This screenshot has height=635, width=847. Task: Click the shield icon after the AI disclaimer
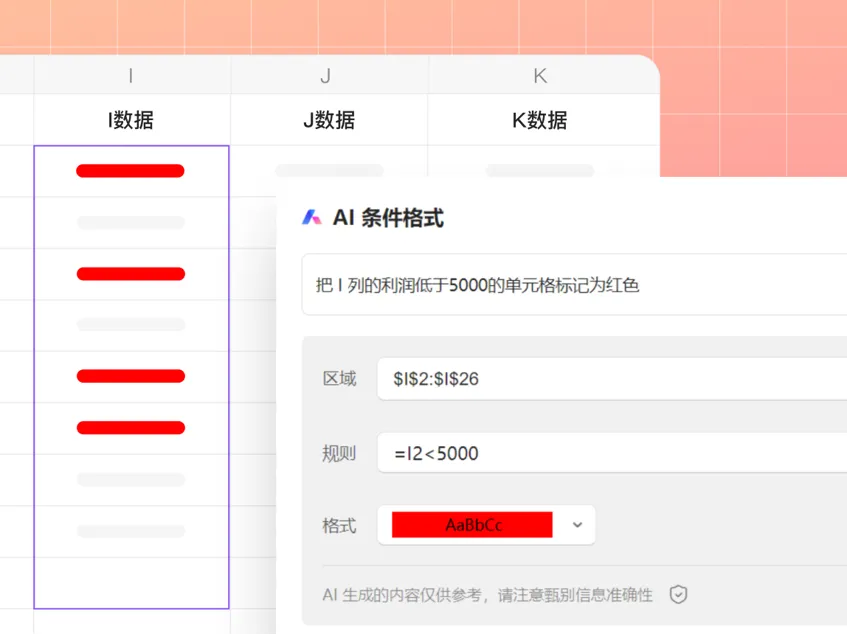point(678,595)
